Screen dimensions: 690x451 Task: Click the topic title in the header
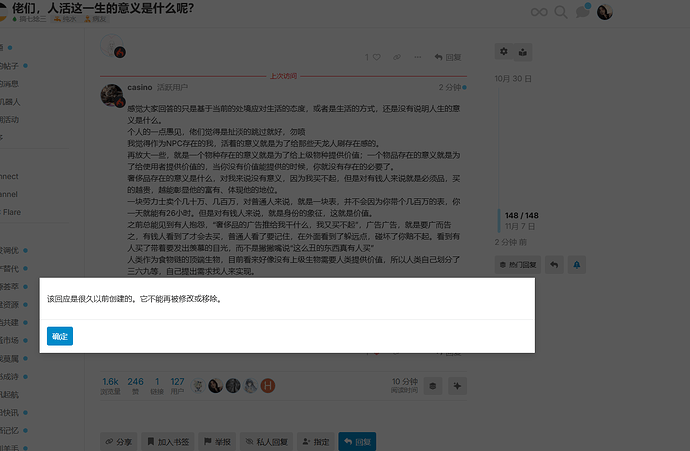point(103,8)
